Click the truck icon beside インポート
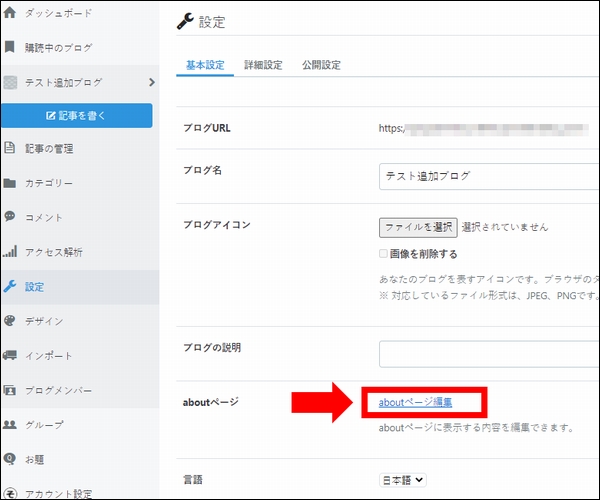The image size is (600, 500). pyautogui.click(x=10, y=355)
